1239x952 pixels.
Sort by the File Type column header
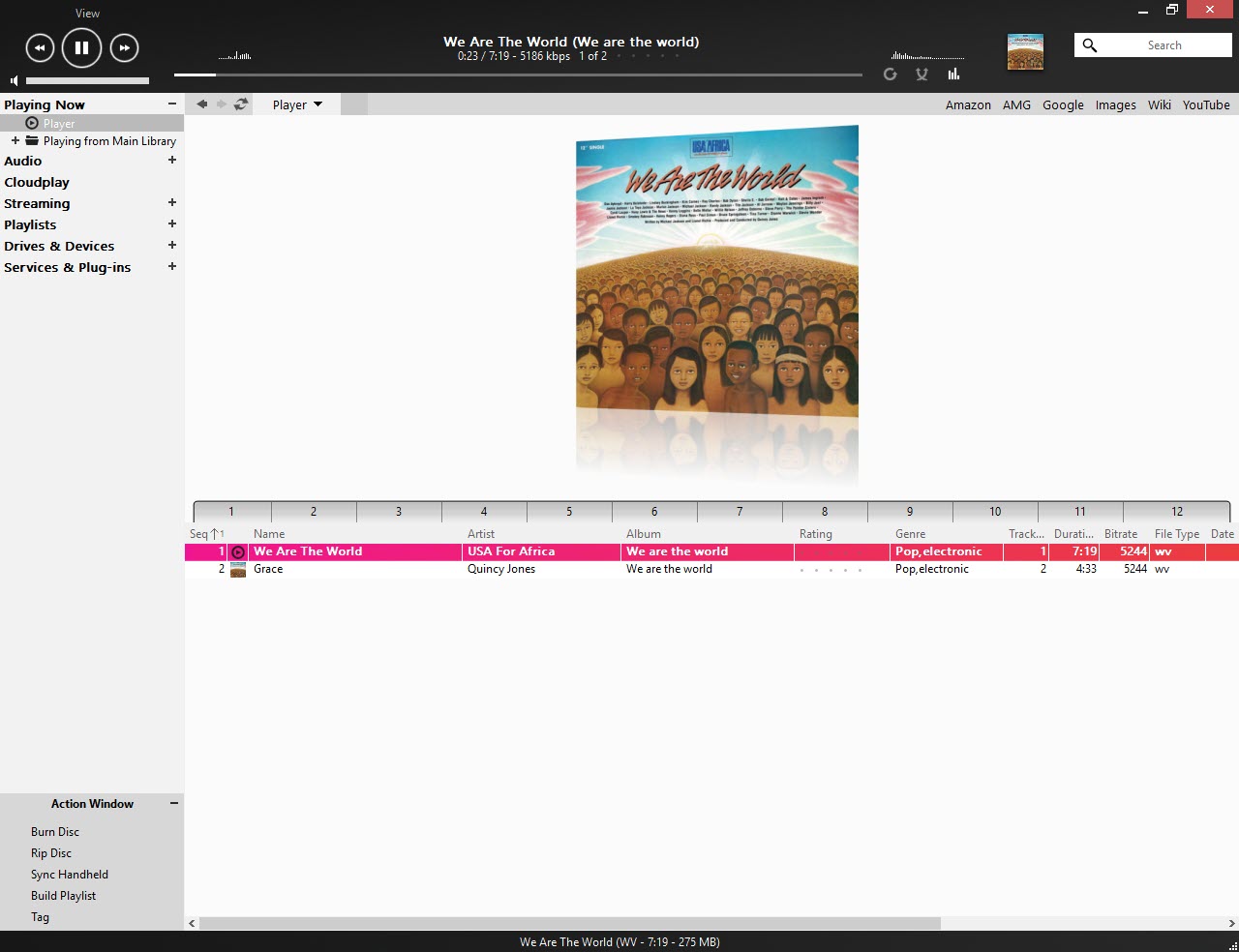pos(1177,534)
